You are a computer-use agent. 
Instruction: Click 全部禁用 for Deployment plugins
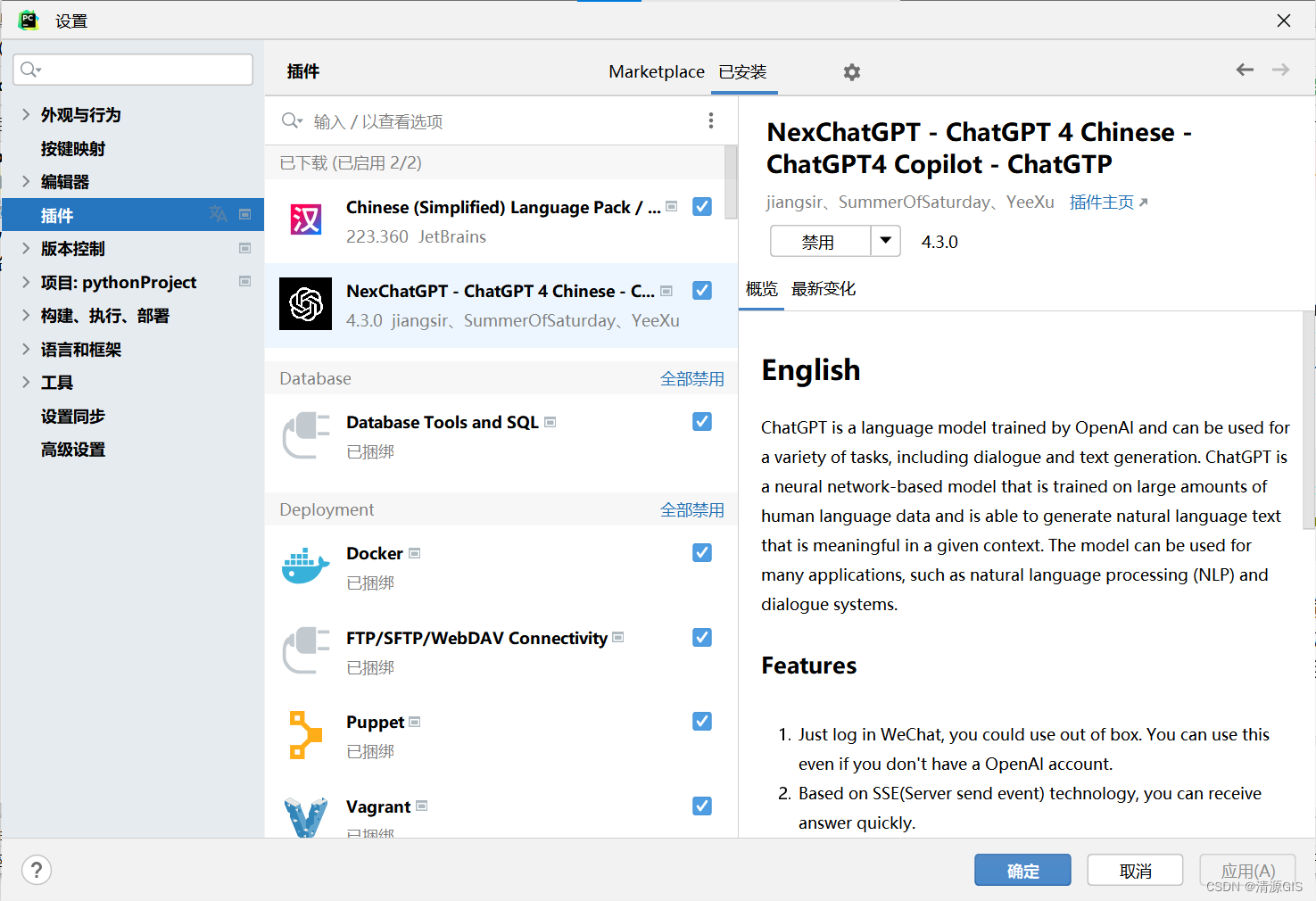click(692, 509)
